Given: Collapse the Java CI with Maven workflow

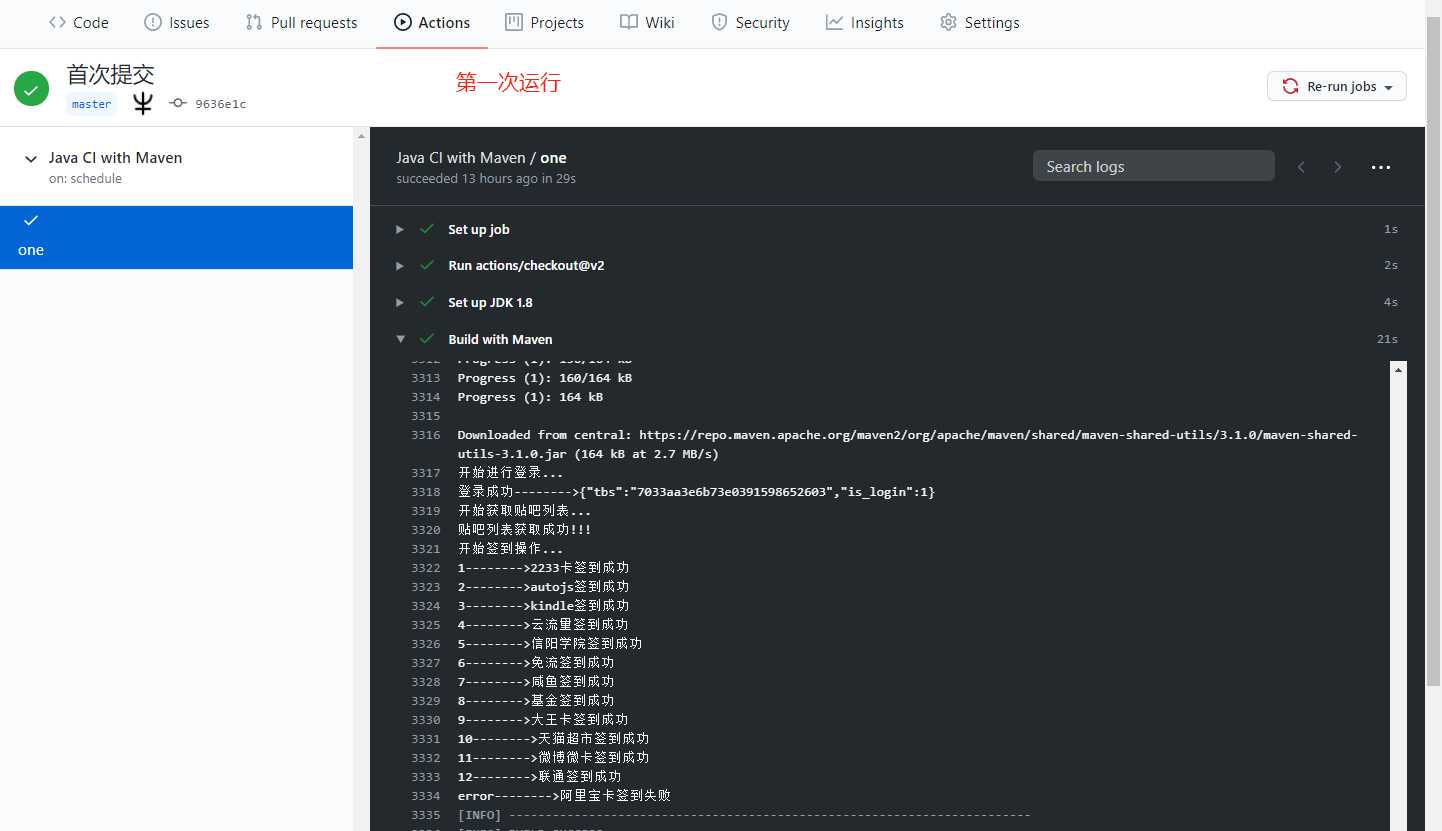Looking at the screenshot, I should 30,158.
